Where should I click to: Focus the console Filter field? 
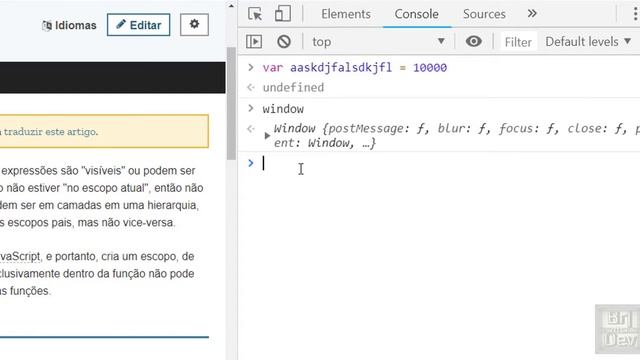pyautogui.click(x=518, y=42)
